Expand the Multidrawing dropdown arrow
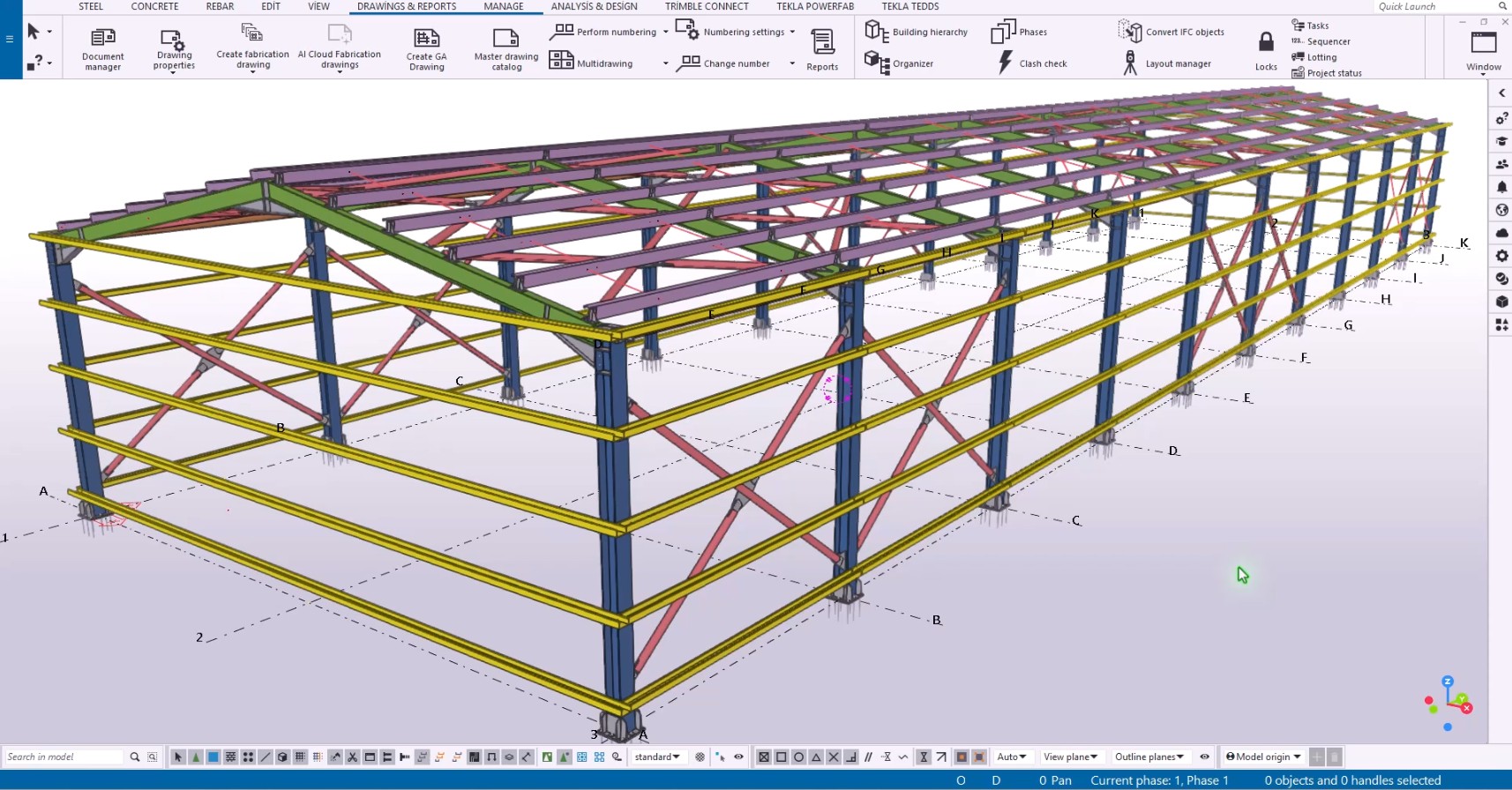The height and width of the screenshot is (790, 1512). coord(665,63)
